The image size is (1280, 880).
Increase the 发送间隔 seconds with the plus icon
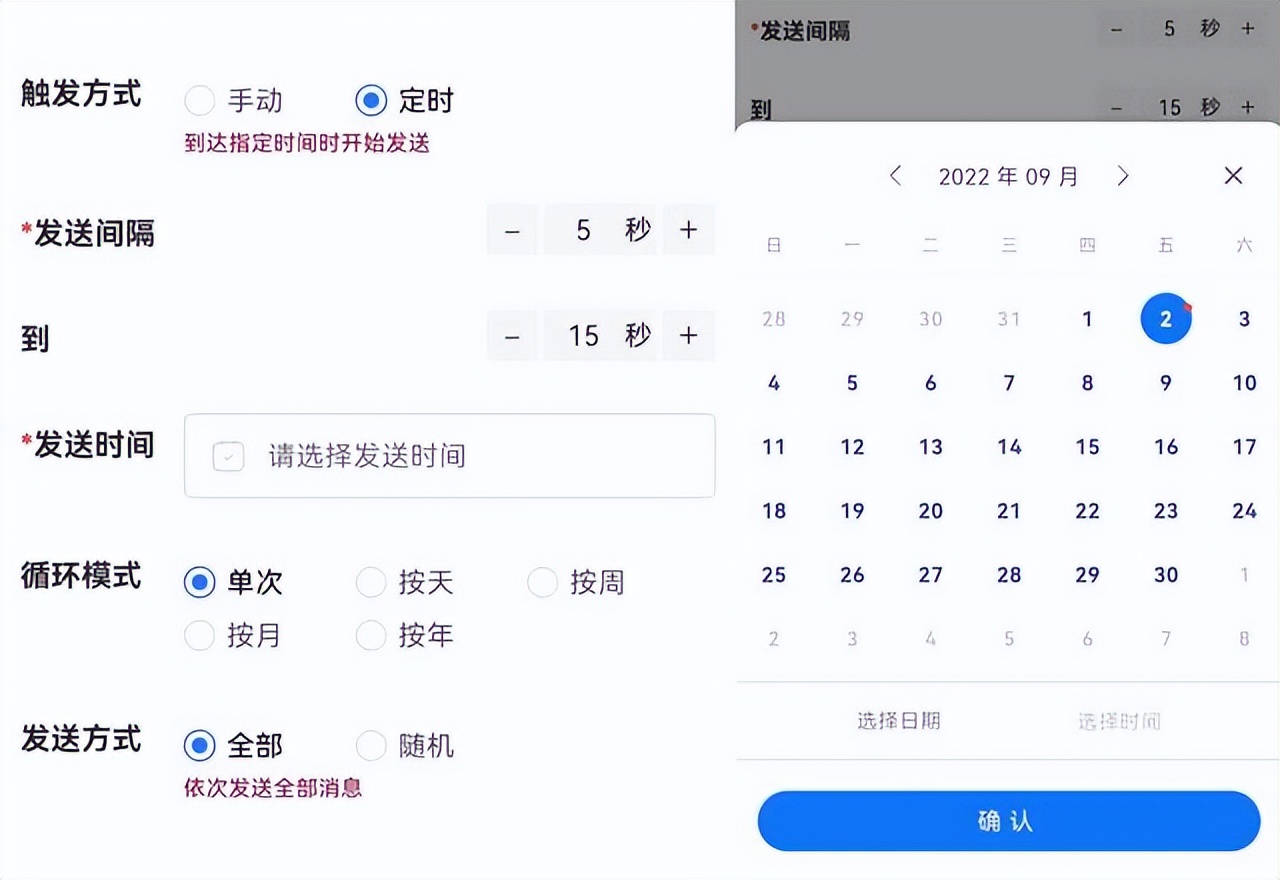[x=689, y=230]
